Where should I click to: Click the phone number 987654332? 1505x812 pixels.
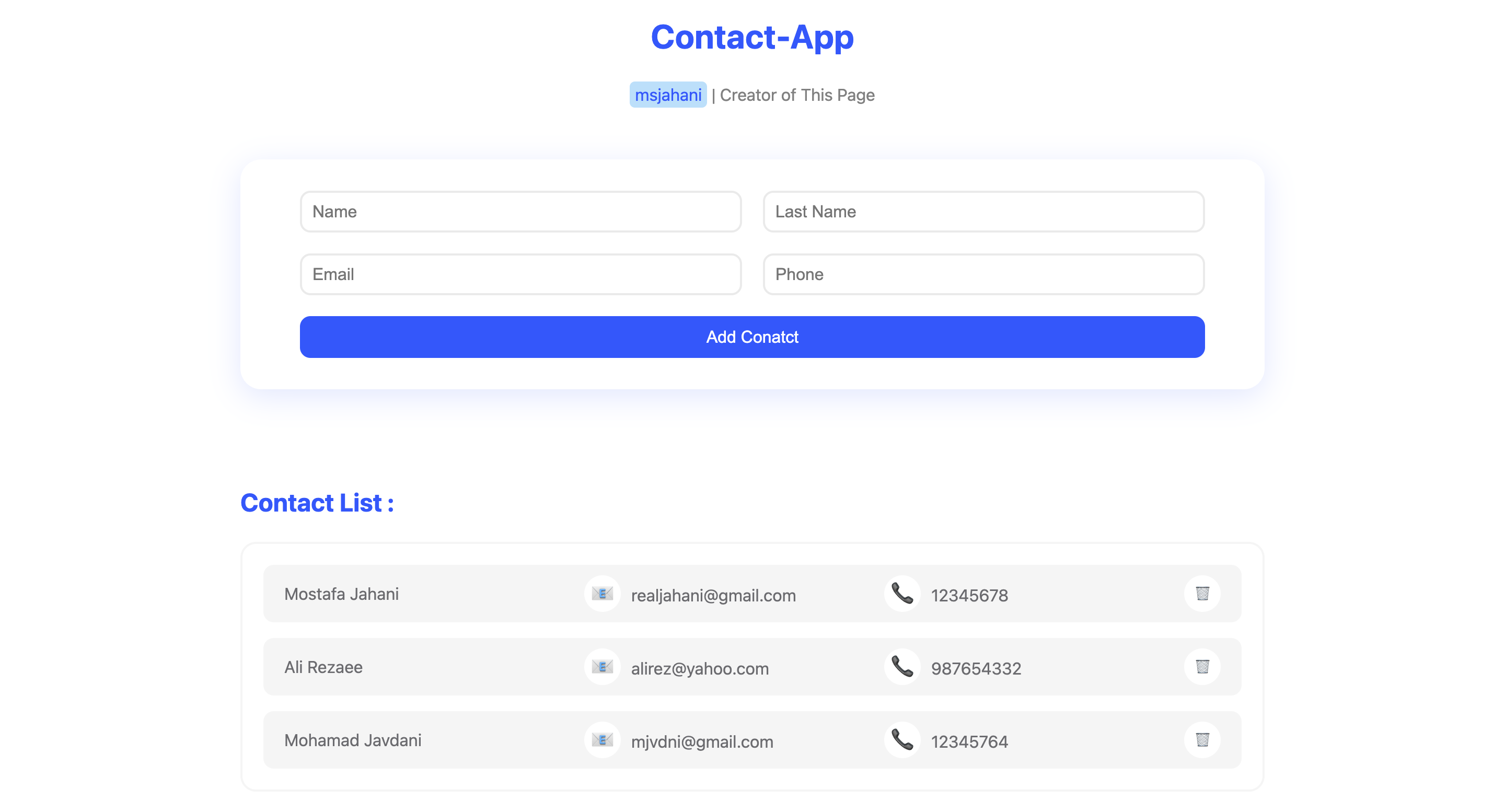(976, 668)
